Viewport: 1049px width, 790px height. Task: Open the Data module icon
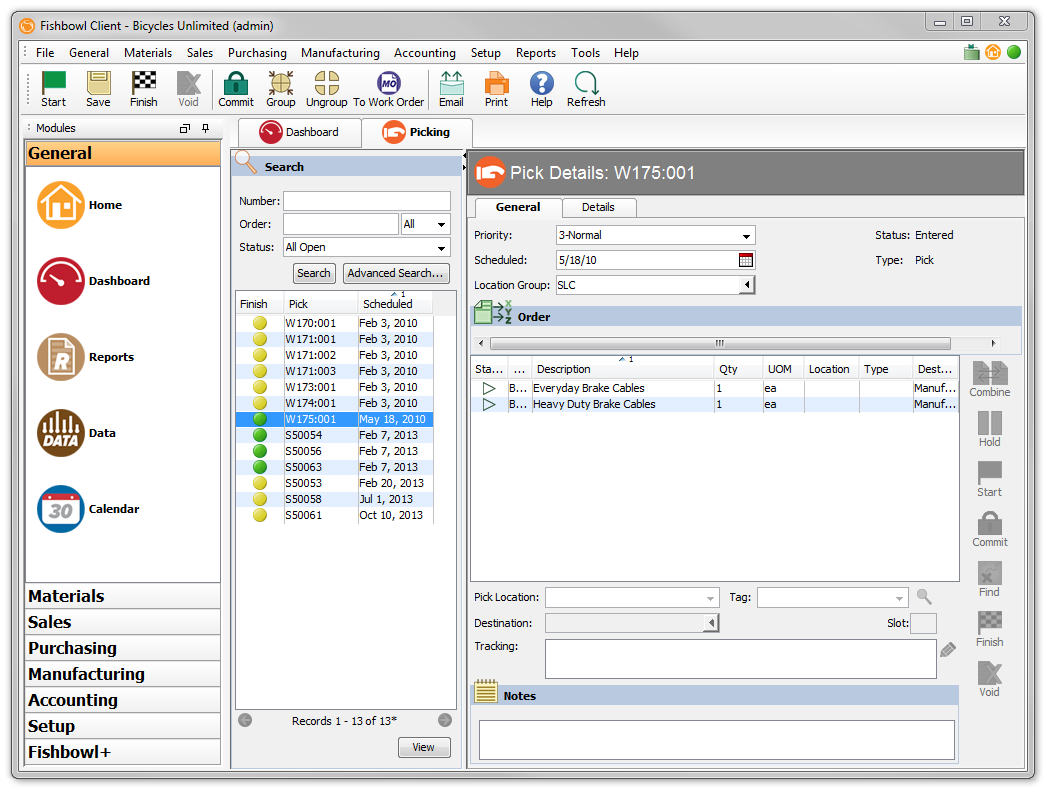pos(61,433)
